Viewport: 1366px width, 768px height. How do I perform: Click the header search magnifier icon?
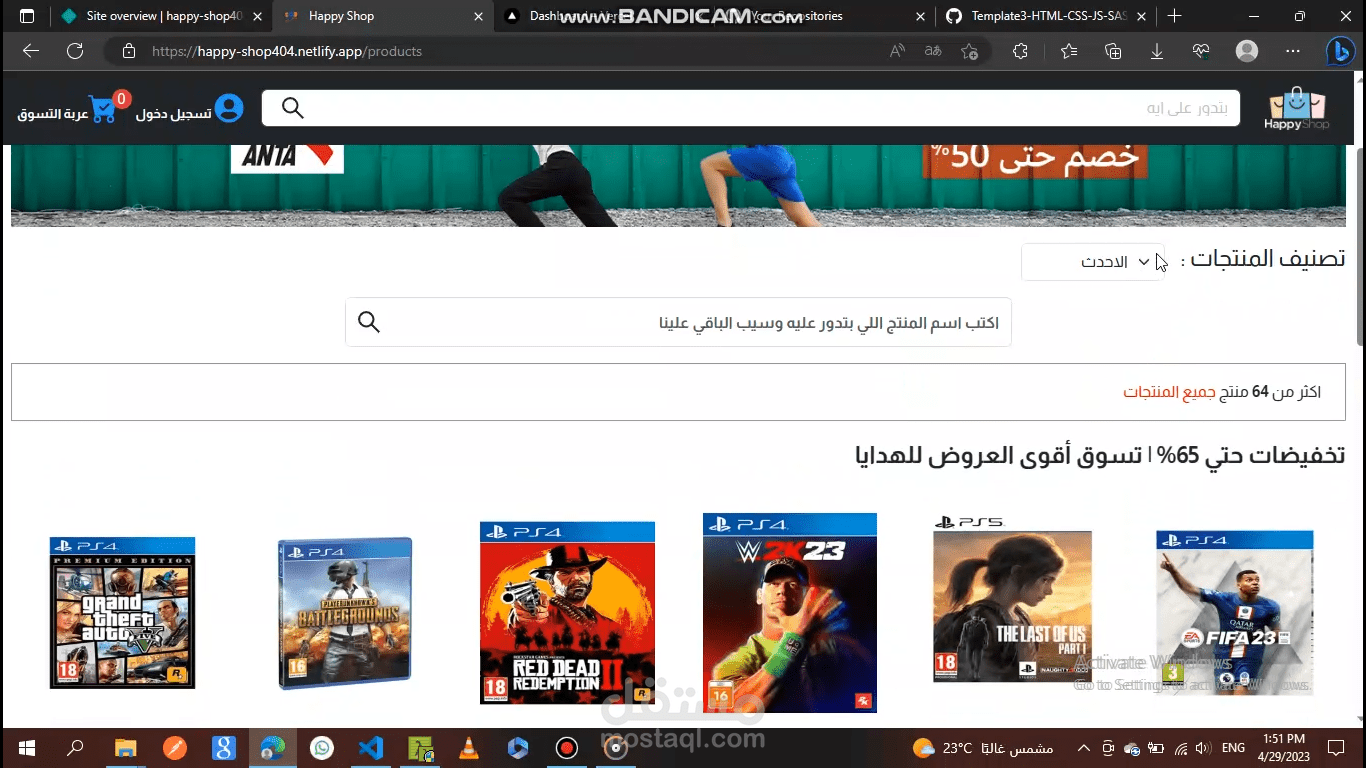(x=292, y=108)
